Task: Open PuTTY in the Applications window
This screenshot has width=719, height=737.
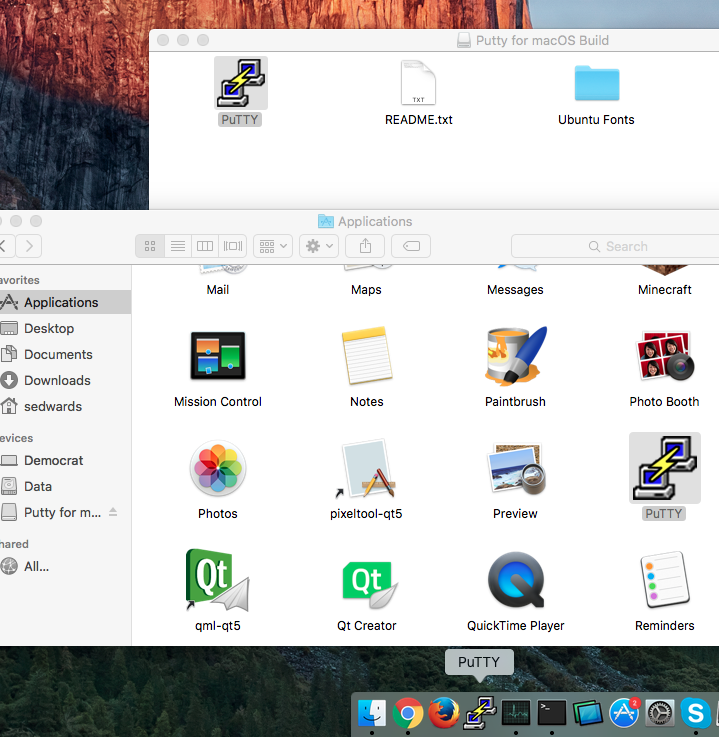Action: [664, 468]
